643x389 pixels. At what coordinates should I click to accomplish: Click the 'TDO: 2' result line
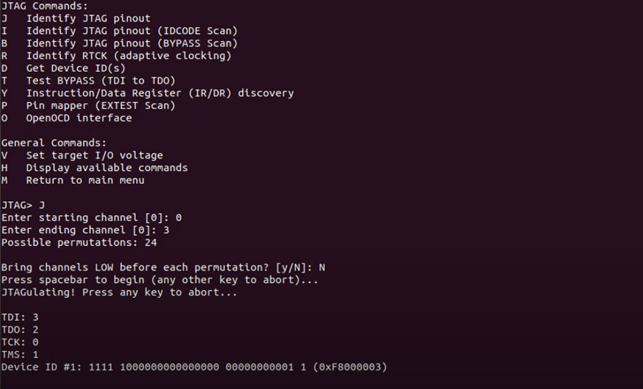coord(20,330)
